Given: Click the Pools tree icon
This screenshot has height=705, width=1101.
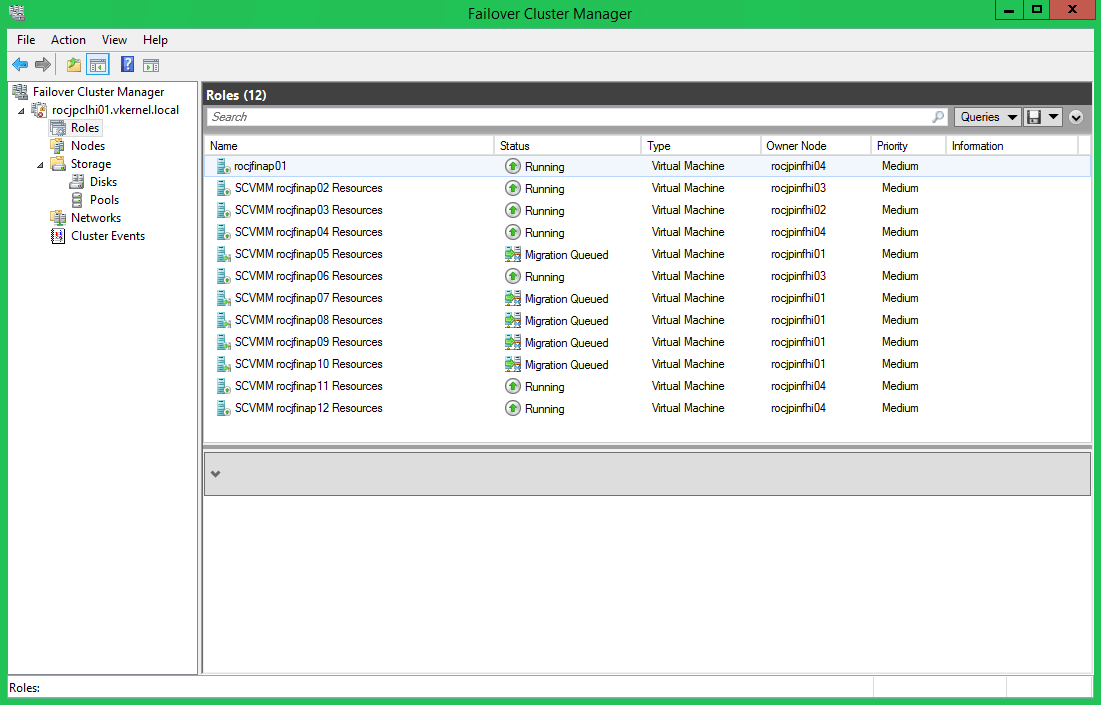Looking at the screenshot, I should click(77, 199).
